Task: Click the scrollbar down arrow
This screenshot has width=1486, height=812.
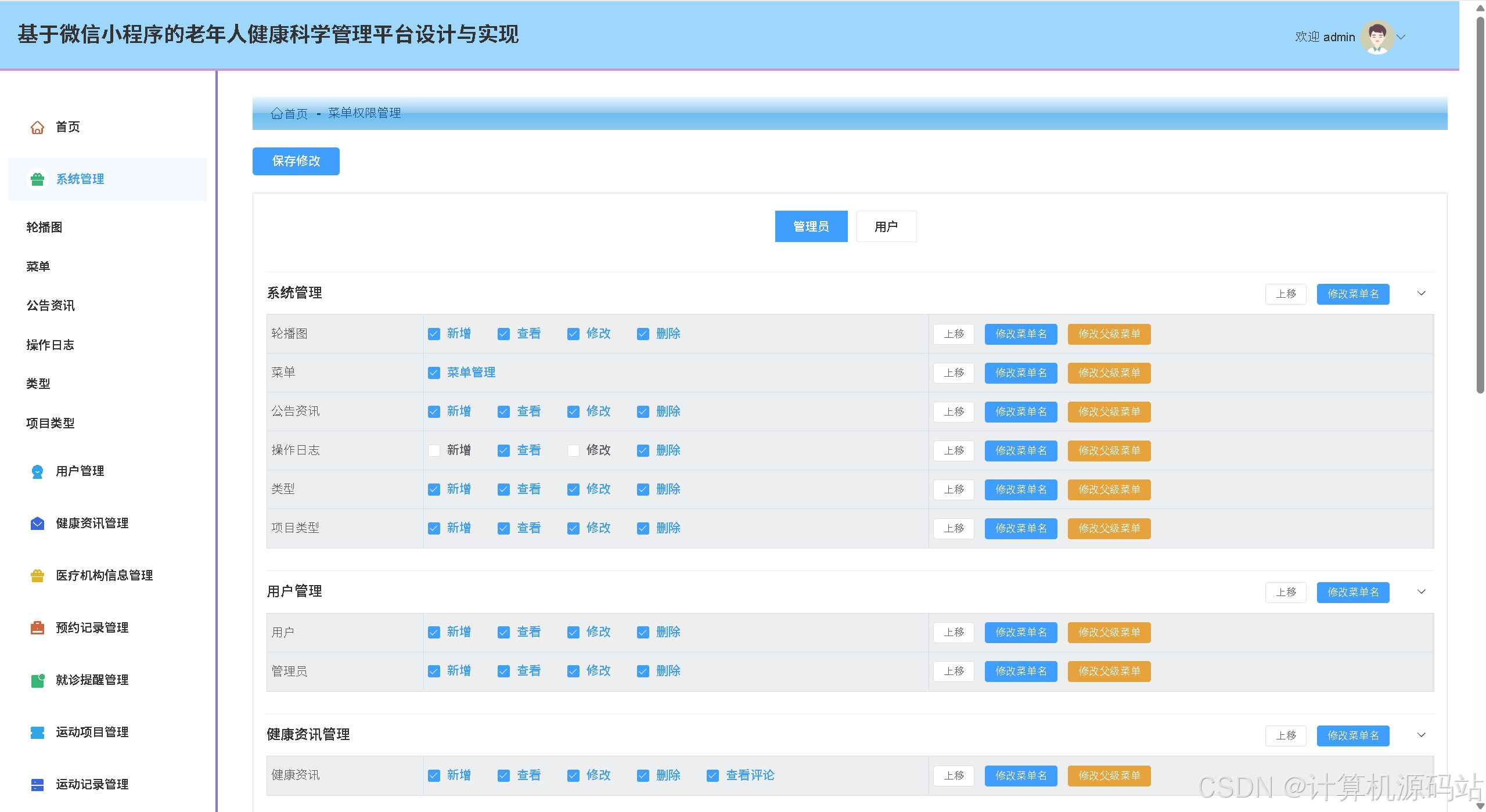Action: click(1481, 806)
